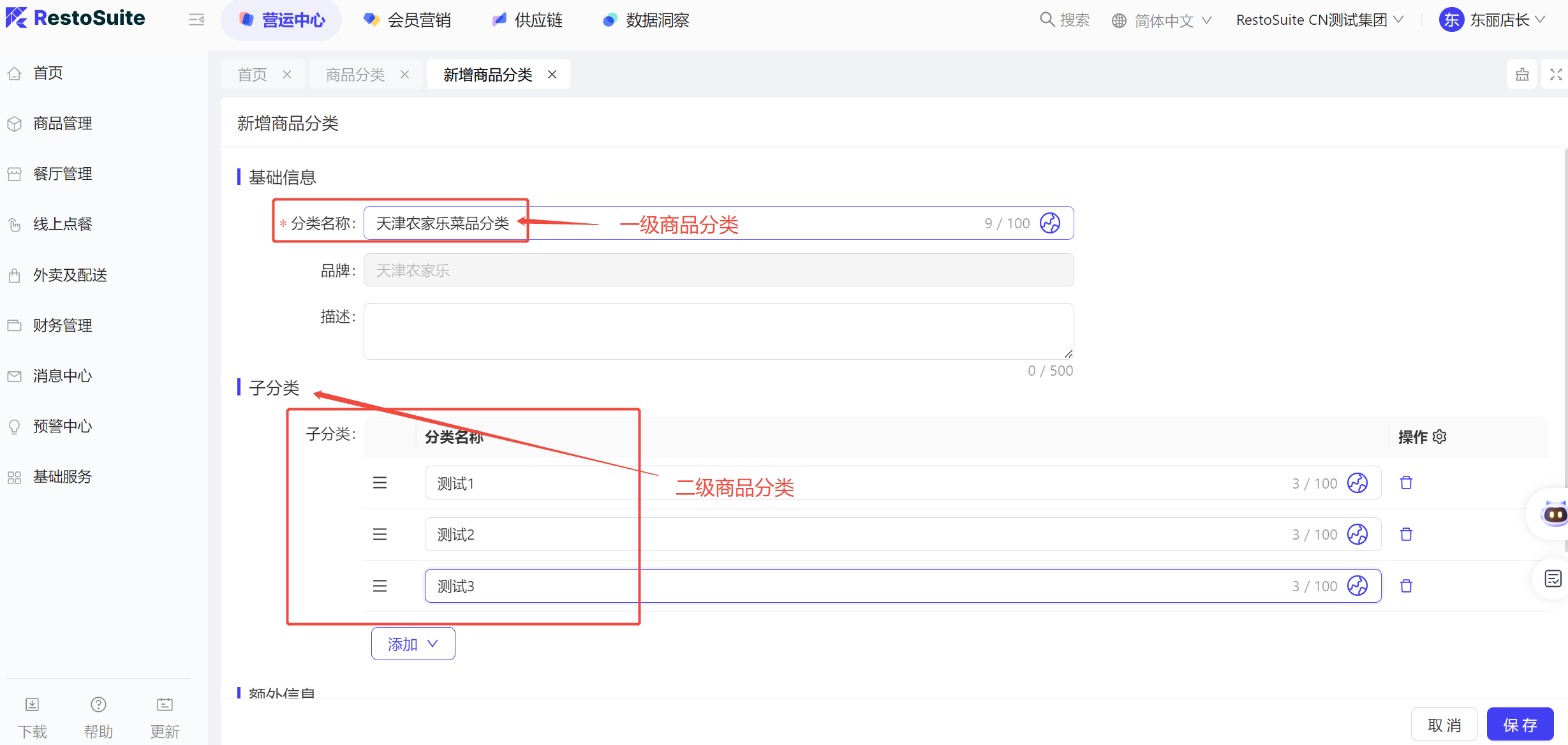The image size is (1568, 745).
Task: Click translate icon for 测试1 row
Action: 1357,483
